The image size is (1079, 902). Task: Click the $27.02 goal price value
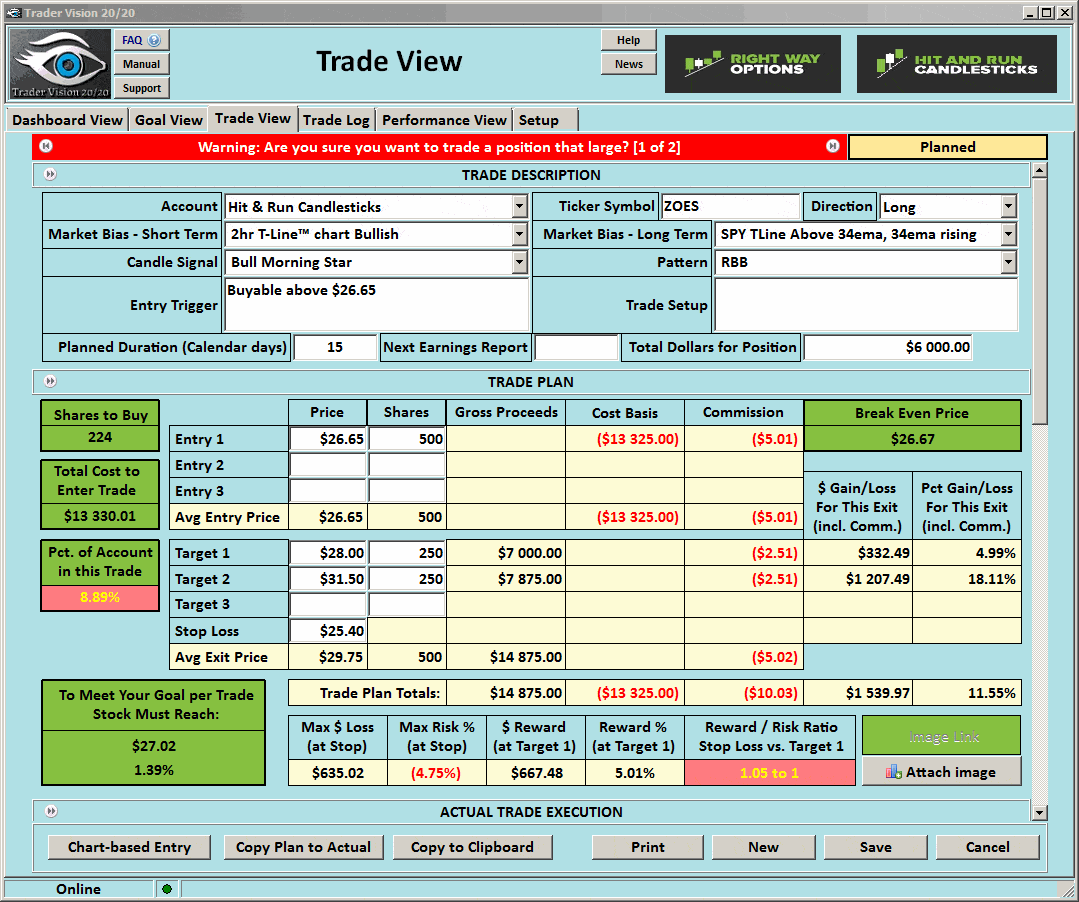tap(153, 746)
